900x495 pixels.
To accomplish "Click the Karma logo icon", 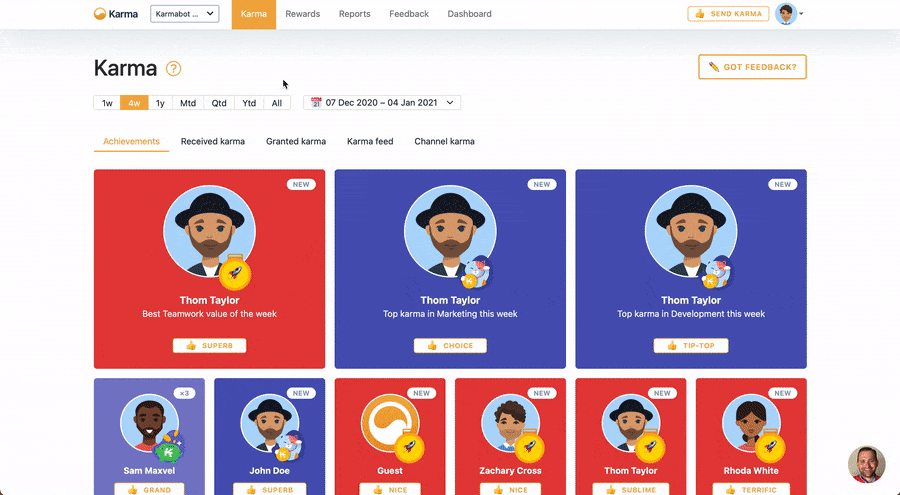I will tap(100, 14).
